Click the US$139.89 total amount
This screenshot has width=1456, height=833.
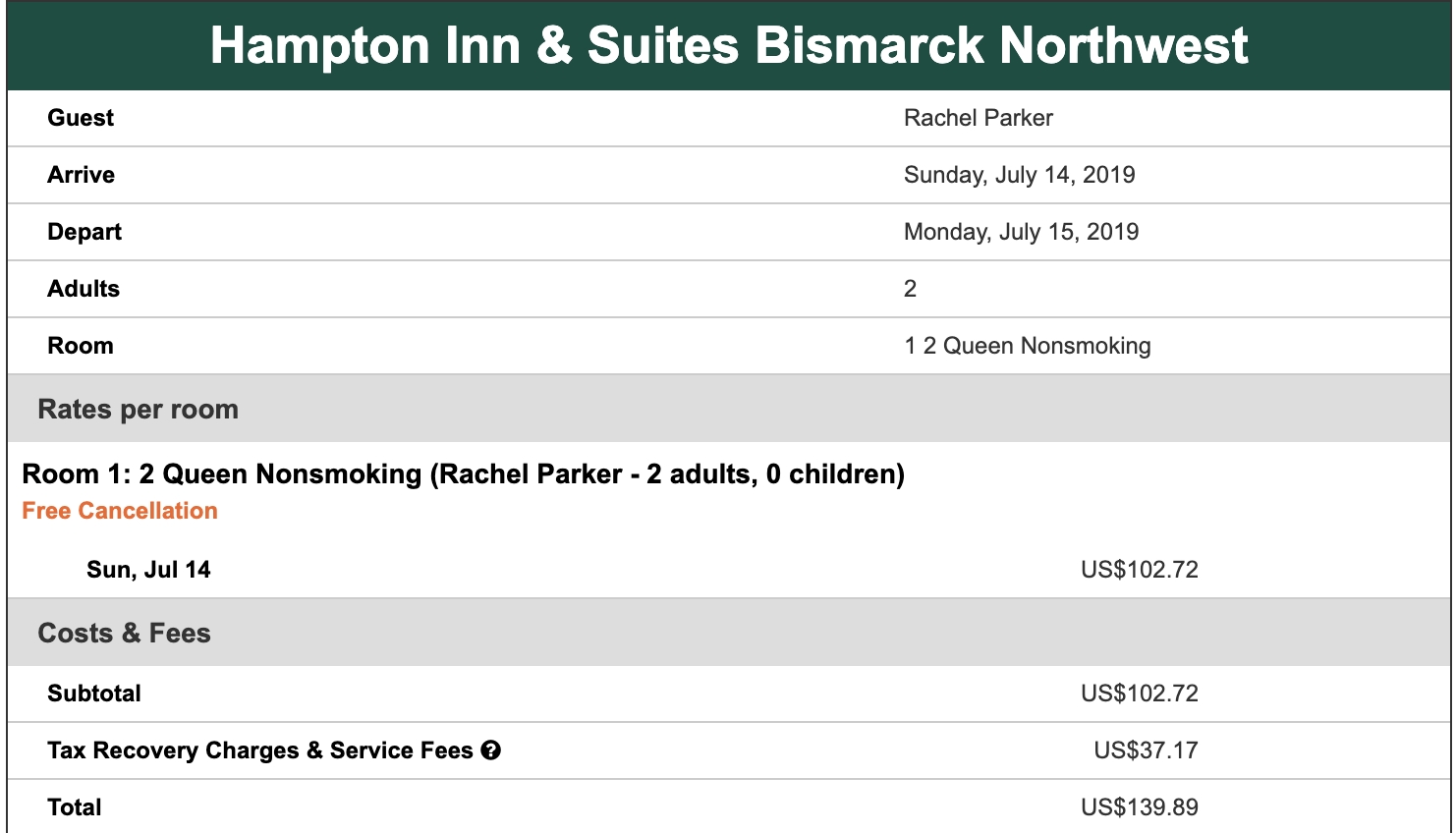point(1139,807)
